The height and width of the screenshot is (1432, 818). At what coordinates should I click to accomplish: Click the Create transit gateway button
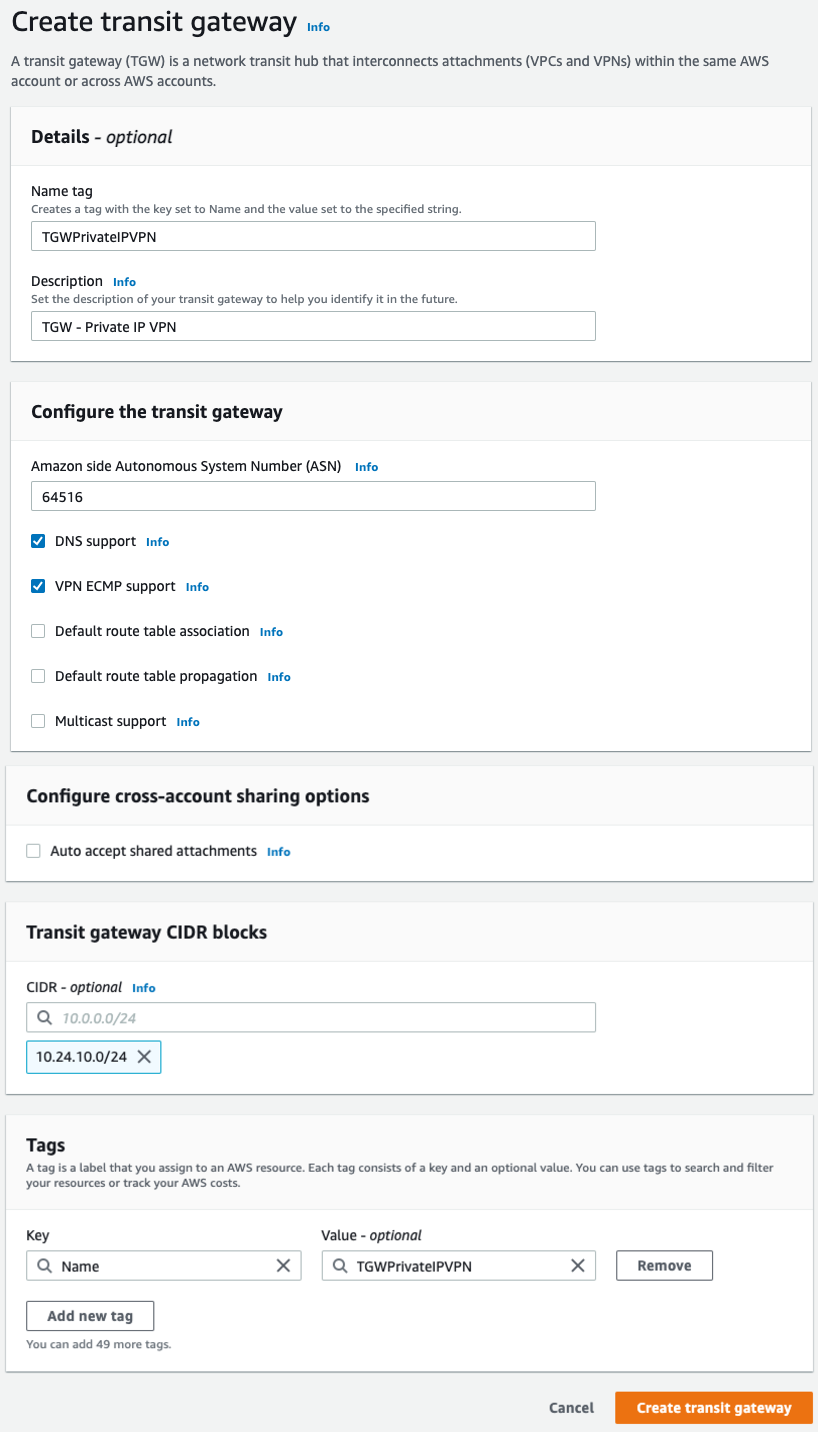point(713,1408)
